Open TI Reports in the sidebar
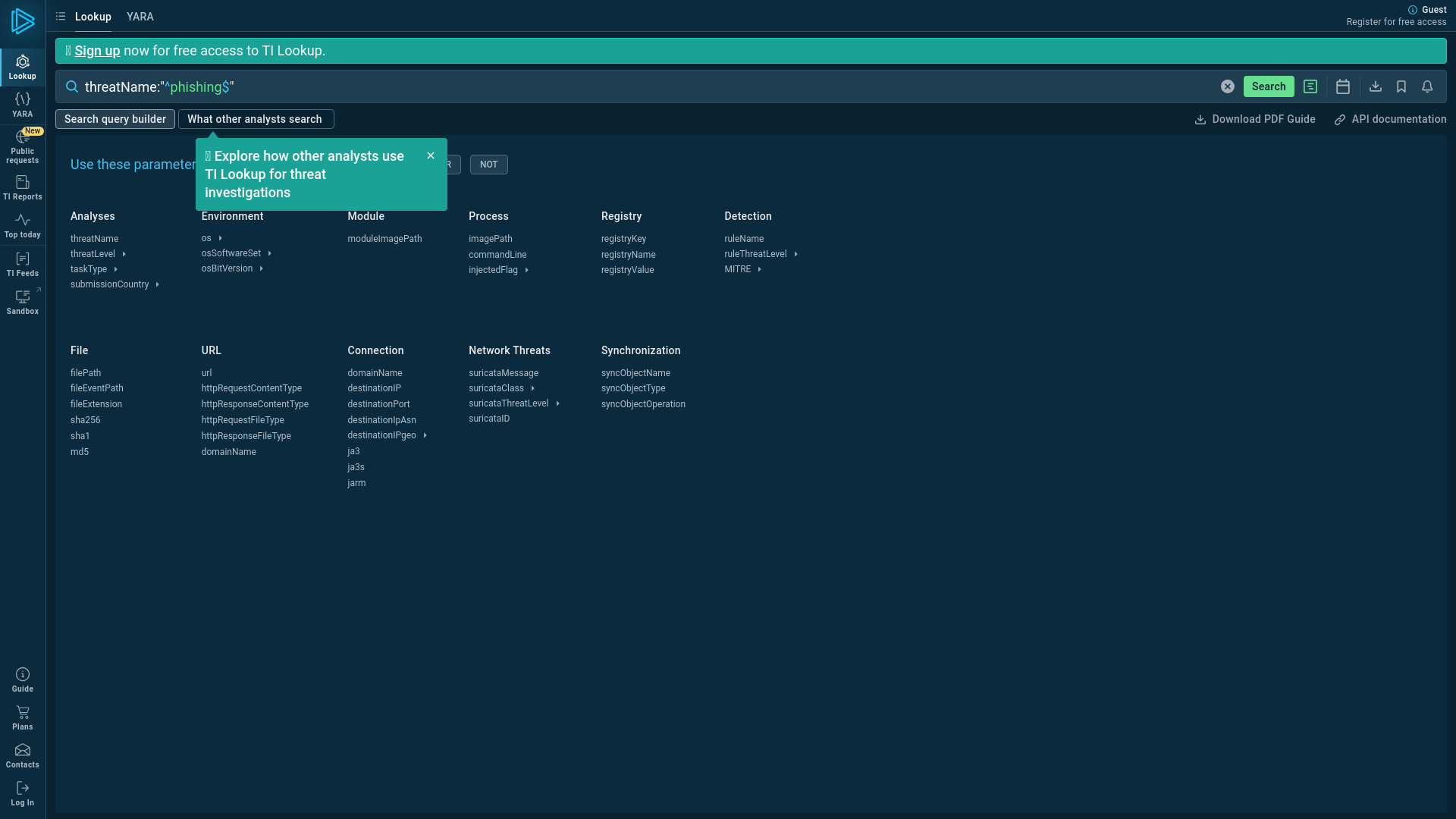The image size is (1456, 819). coord(22,187)
